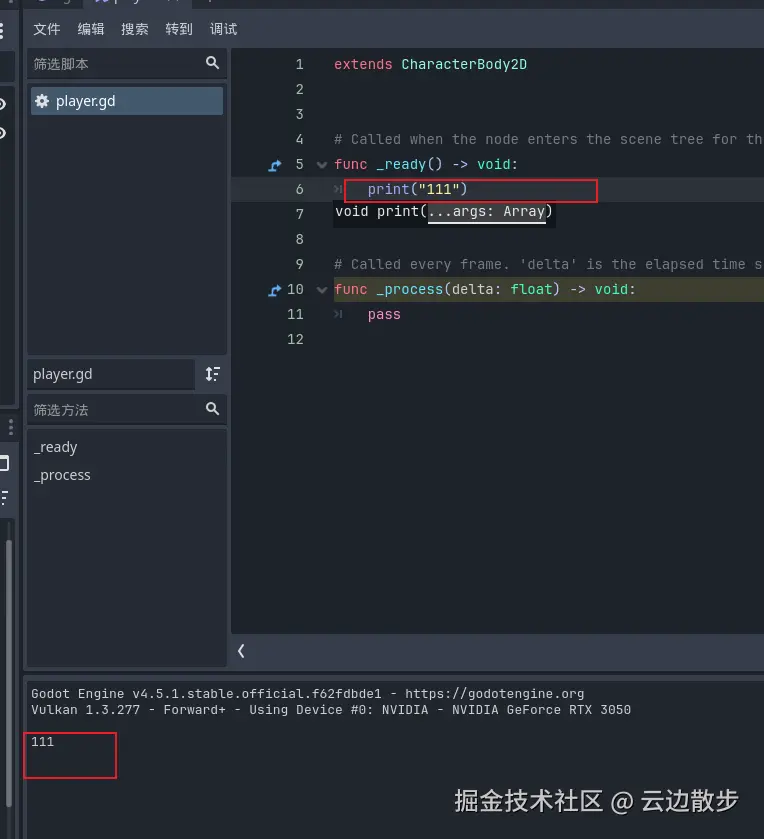764x839 pixels.
Task: Click the gear icon beside player.gd
Action: point(42,101)
